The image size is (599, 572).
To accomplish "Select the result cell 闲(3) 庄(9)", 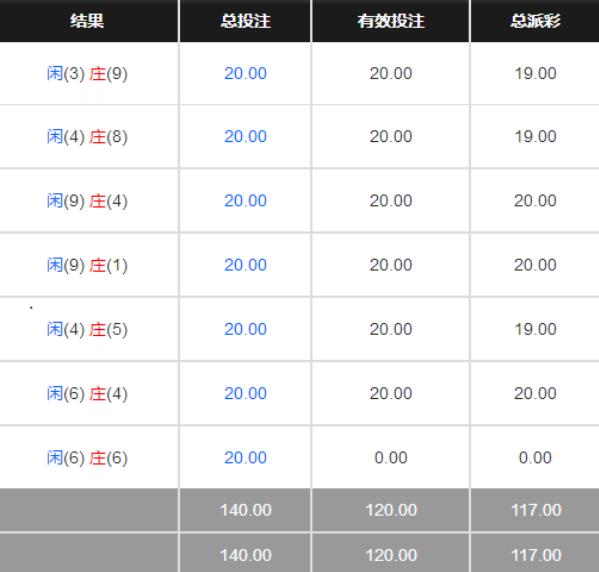I will click(x=87, y=73).
